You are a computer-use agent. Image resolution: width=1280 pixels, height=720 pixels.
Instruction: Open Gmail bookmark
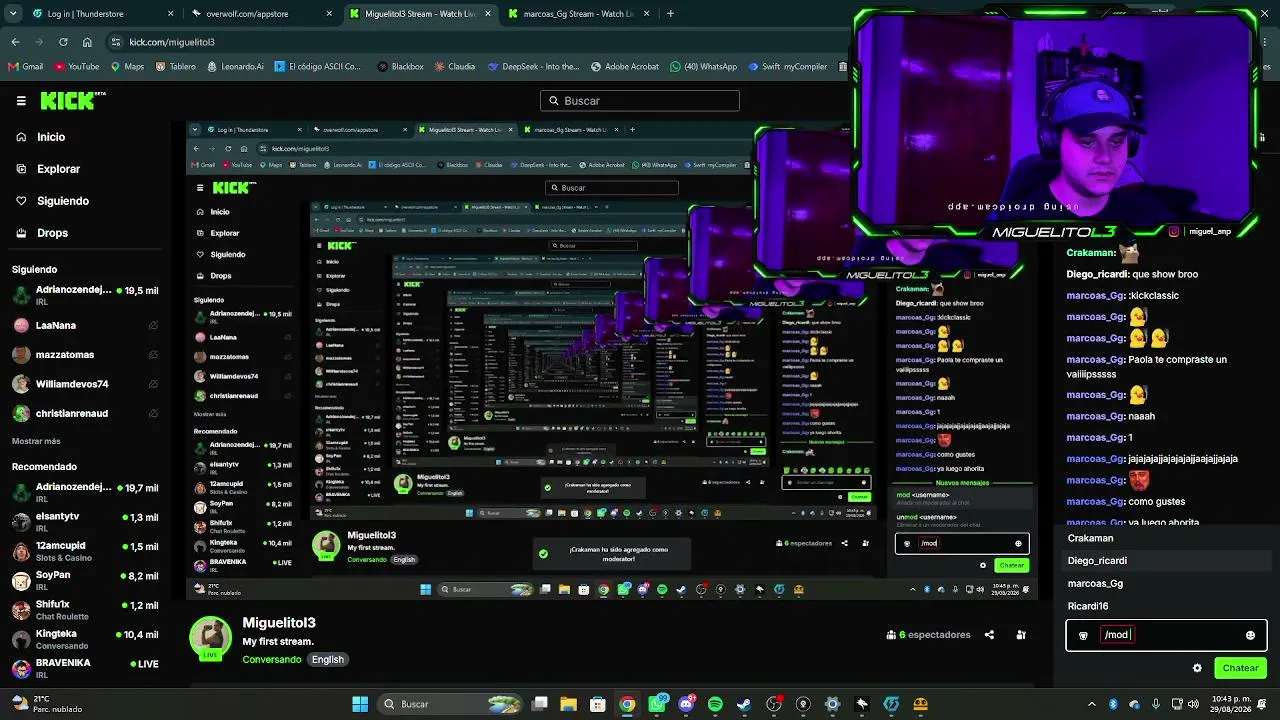tap(26, 67)
